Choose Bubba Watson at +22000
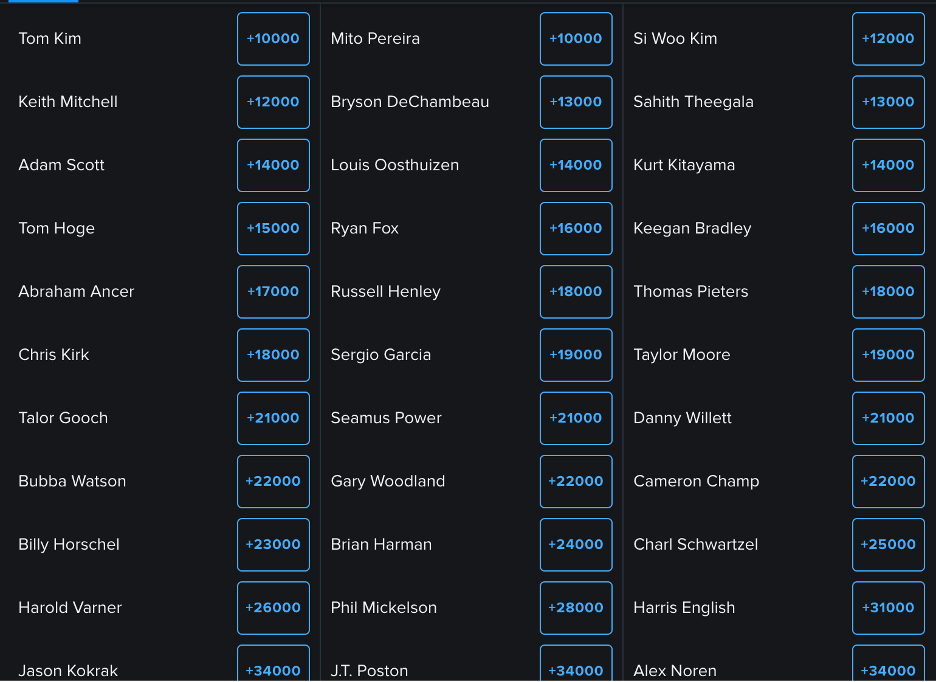 pyautogui.click(x=273, y=481)
